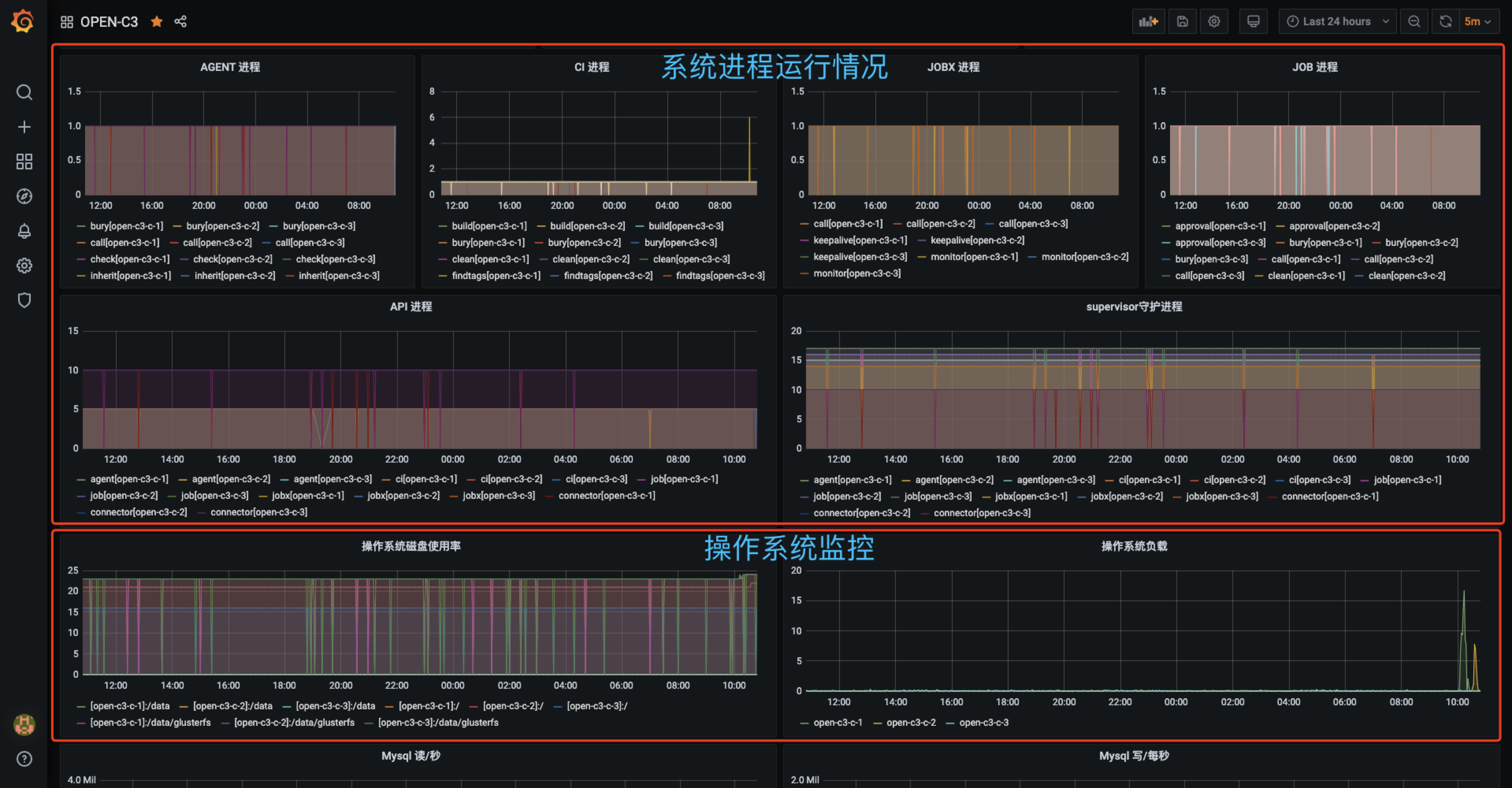The height and width of the screenshot is (788, 1512).
Task: Open the Server Admin shield icon
Action: (24, 300)
